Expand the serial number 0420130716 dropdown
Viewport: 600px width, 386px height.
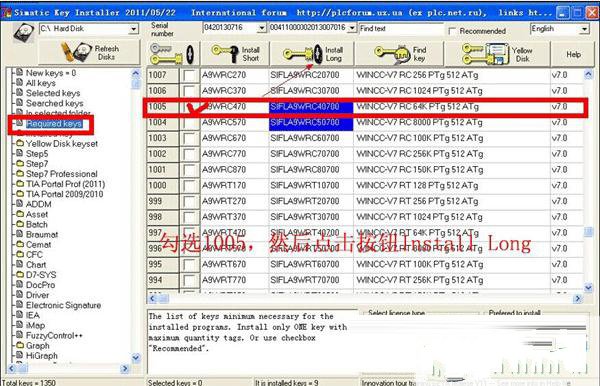(261, 28)
